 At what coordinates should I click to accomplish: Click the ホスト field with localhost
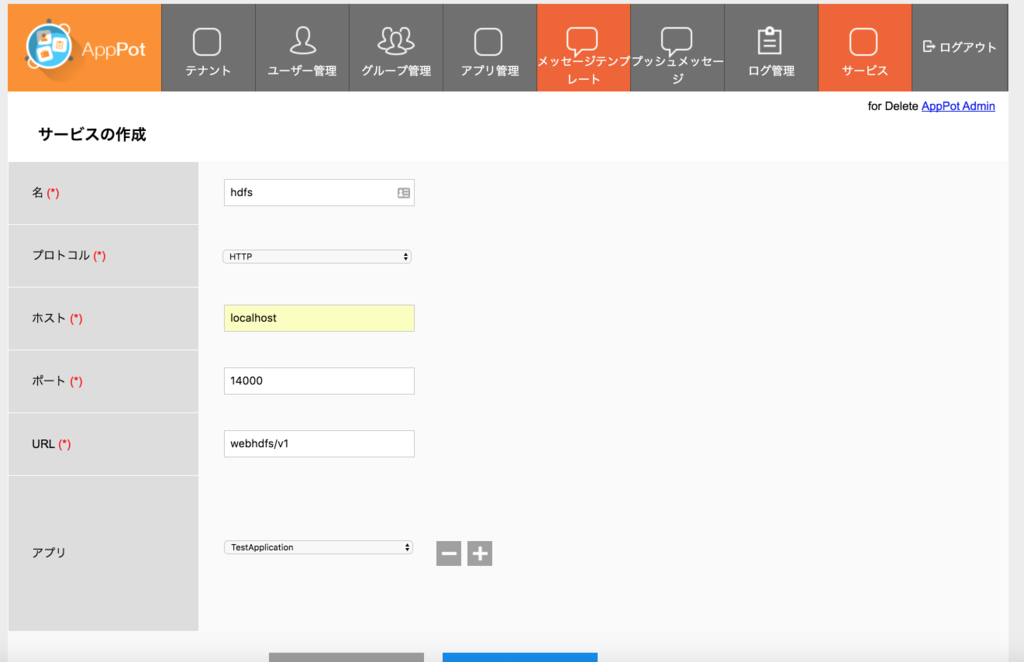(x=319, y=318)
